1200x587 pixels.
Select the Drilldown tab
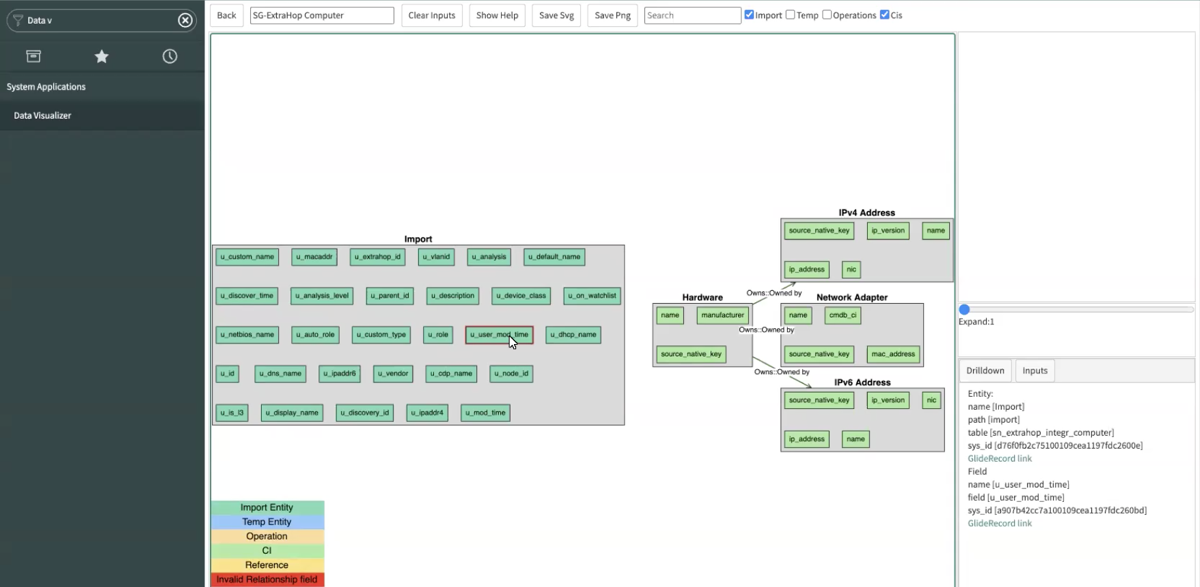[x=985, y=370]
